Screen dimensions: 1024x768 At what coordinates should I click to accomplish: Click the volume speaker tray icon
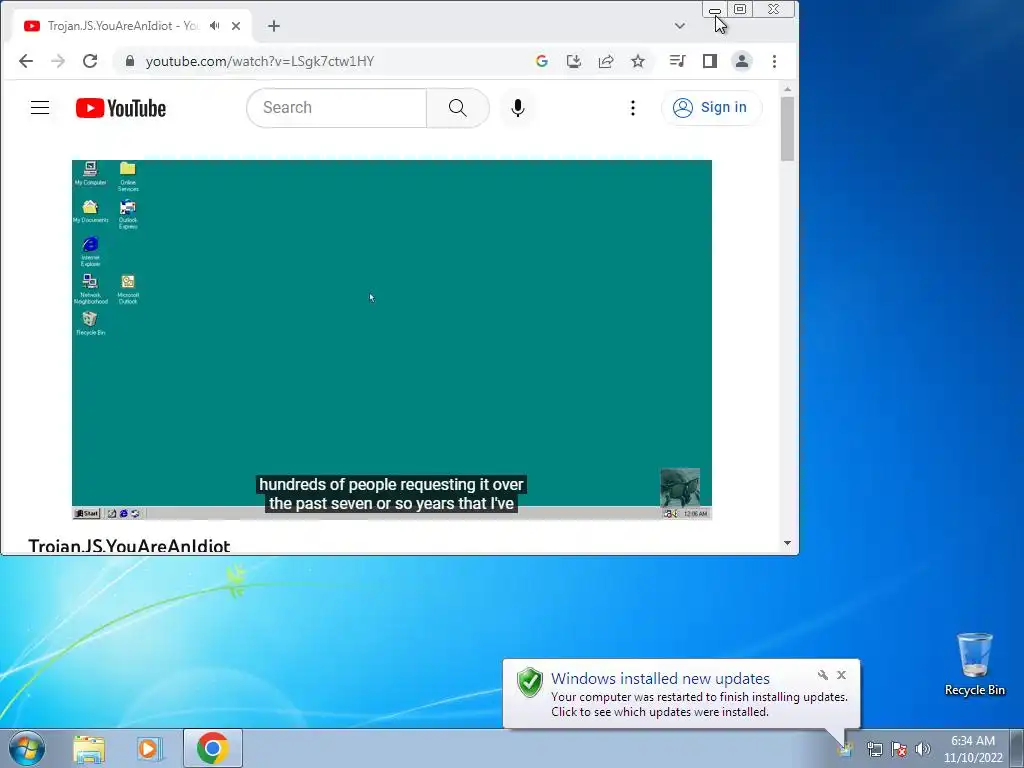point(923,749)
